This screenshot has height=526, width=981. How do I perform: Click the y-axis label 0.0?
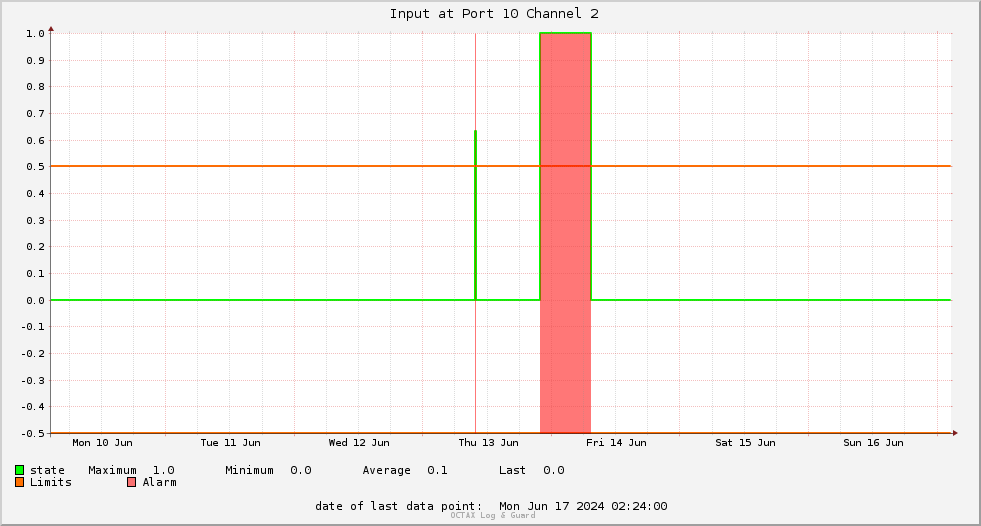tap(36, 300)
